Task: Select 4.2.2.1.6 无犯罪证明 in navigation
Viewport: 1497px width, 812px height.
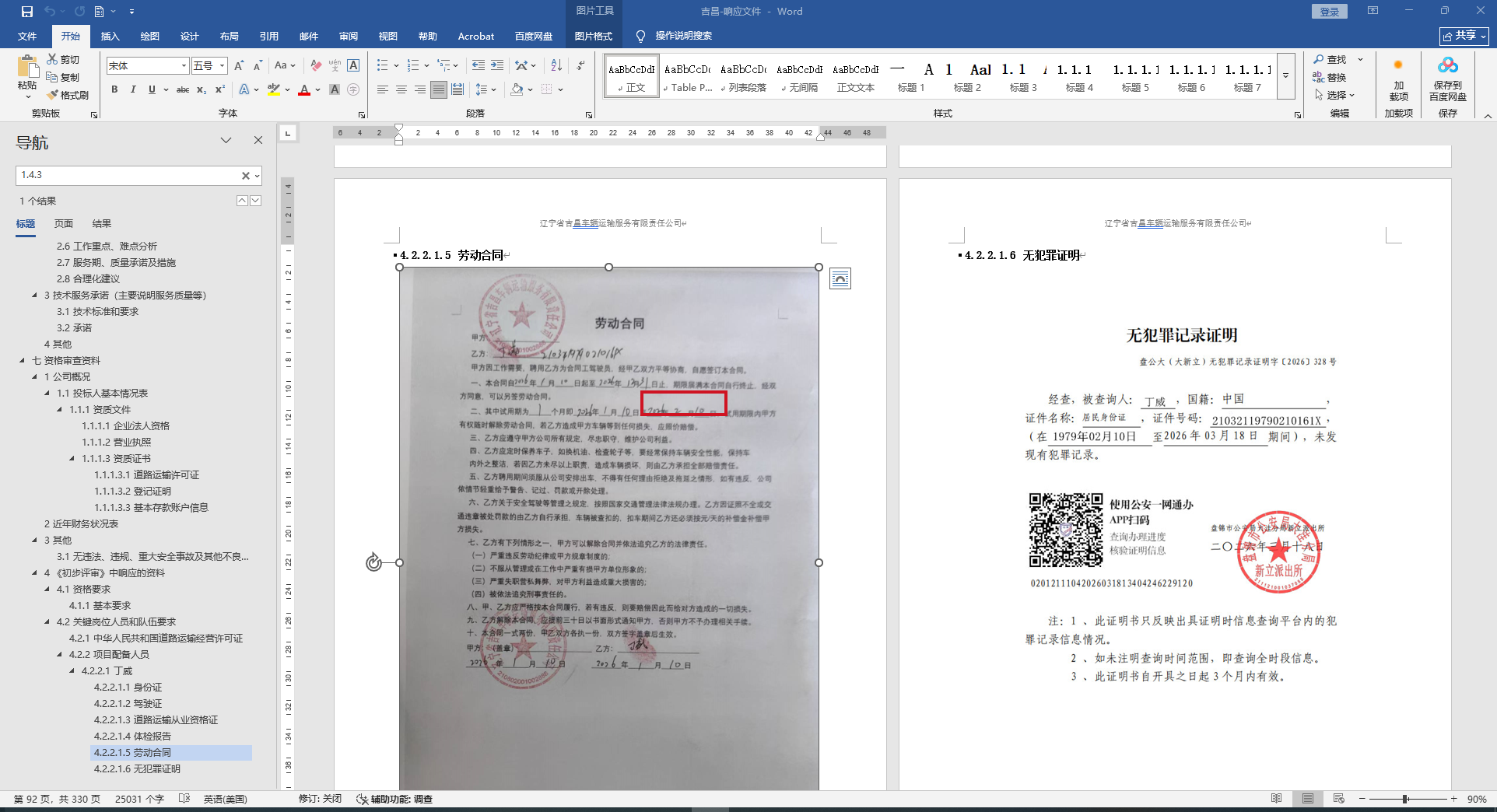Action: (x=137, y=769)
